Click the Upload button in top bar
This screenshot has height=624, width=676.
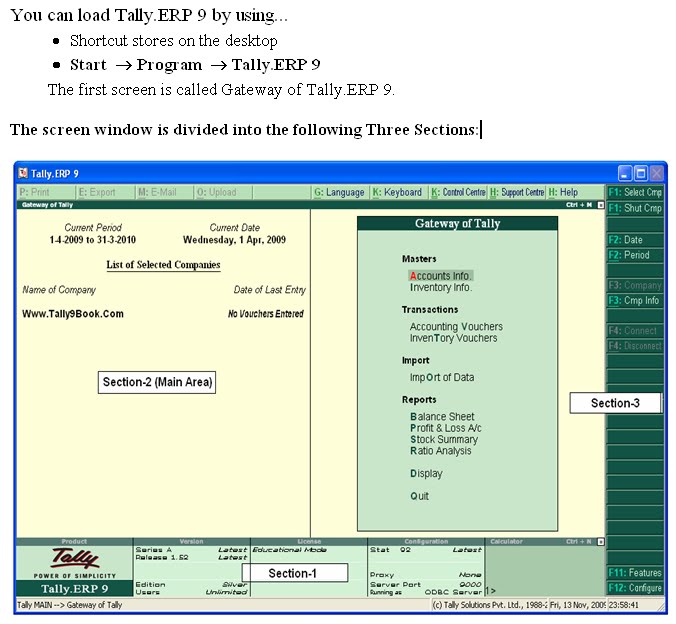tap(223, 192)
